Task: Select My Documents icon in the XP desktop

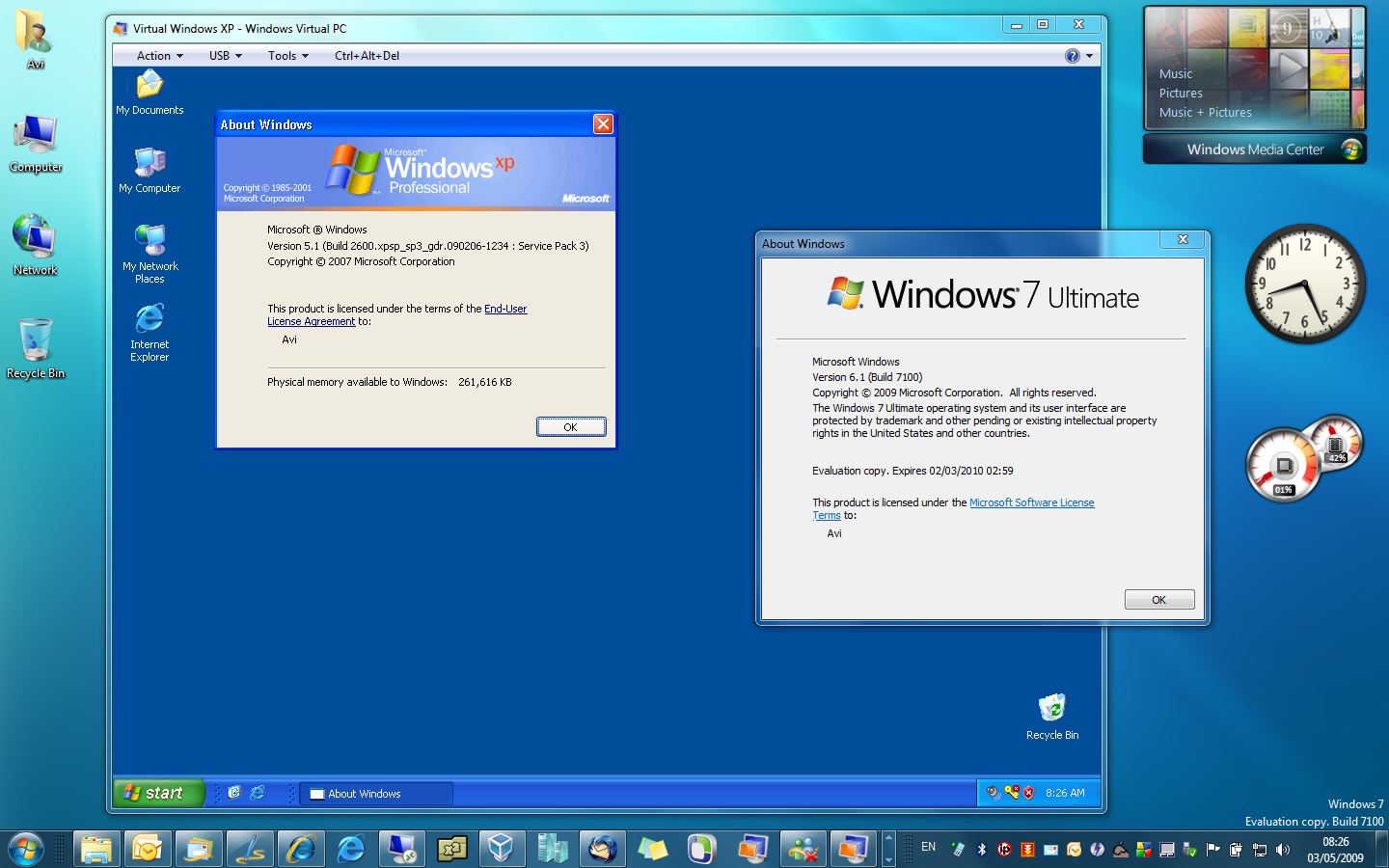Action: pyautogui.click(x=150, y=93)
